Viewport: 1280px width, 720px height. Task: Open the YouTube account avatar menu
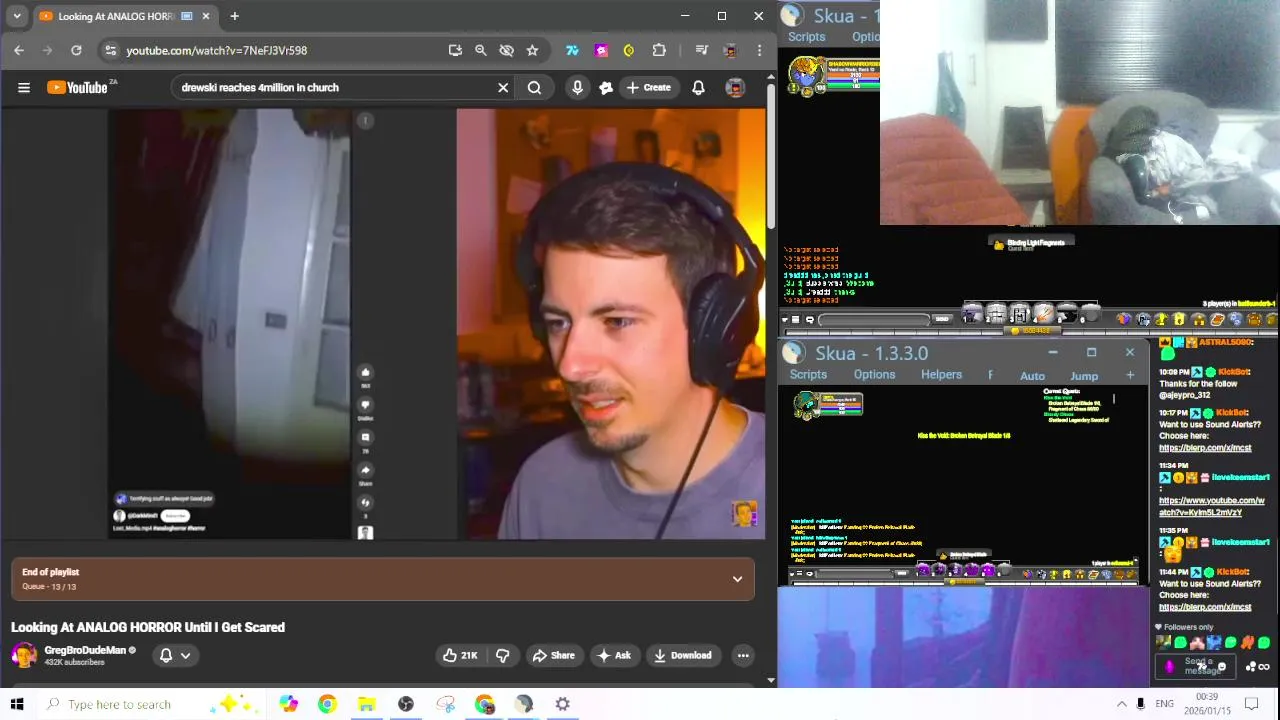[735, 88]
